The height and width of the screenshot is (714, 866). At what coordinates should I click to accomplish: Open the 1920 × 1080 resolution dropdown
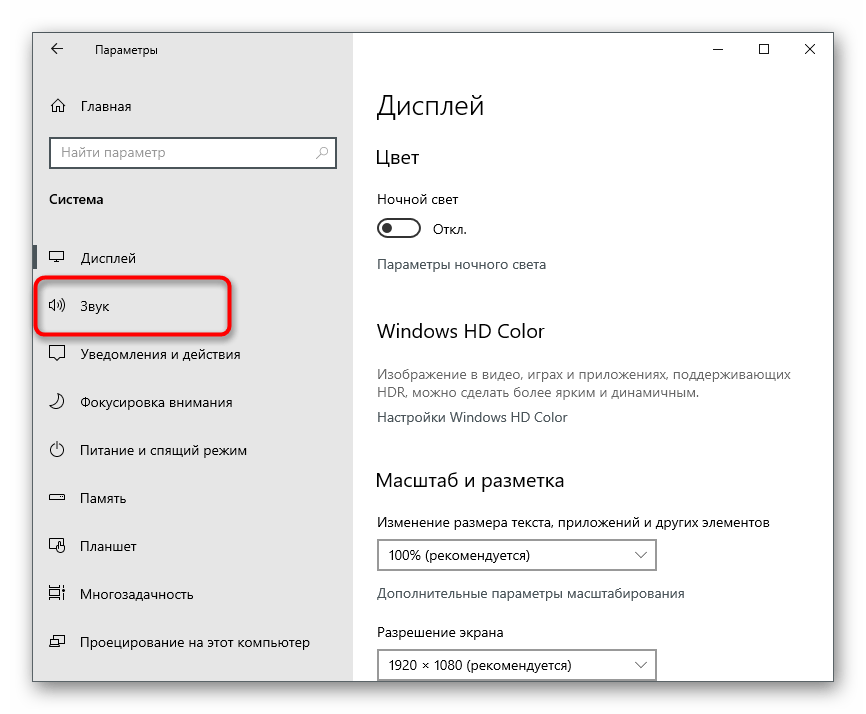(516, 665)
